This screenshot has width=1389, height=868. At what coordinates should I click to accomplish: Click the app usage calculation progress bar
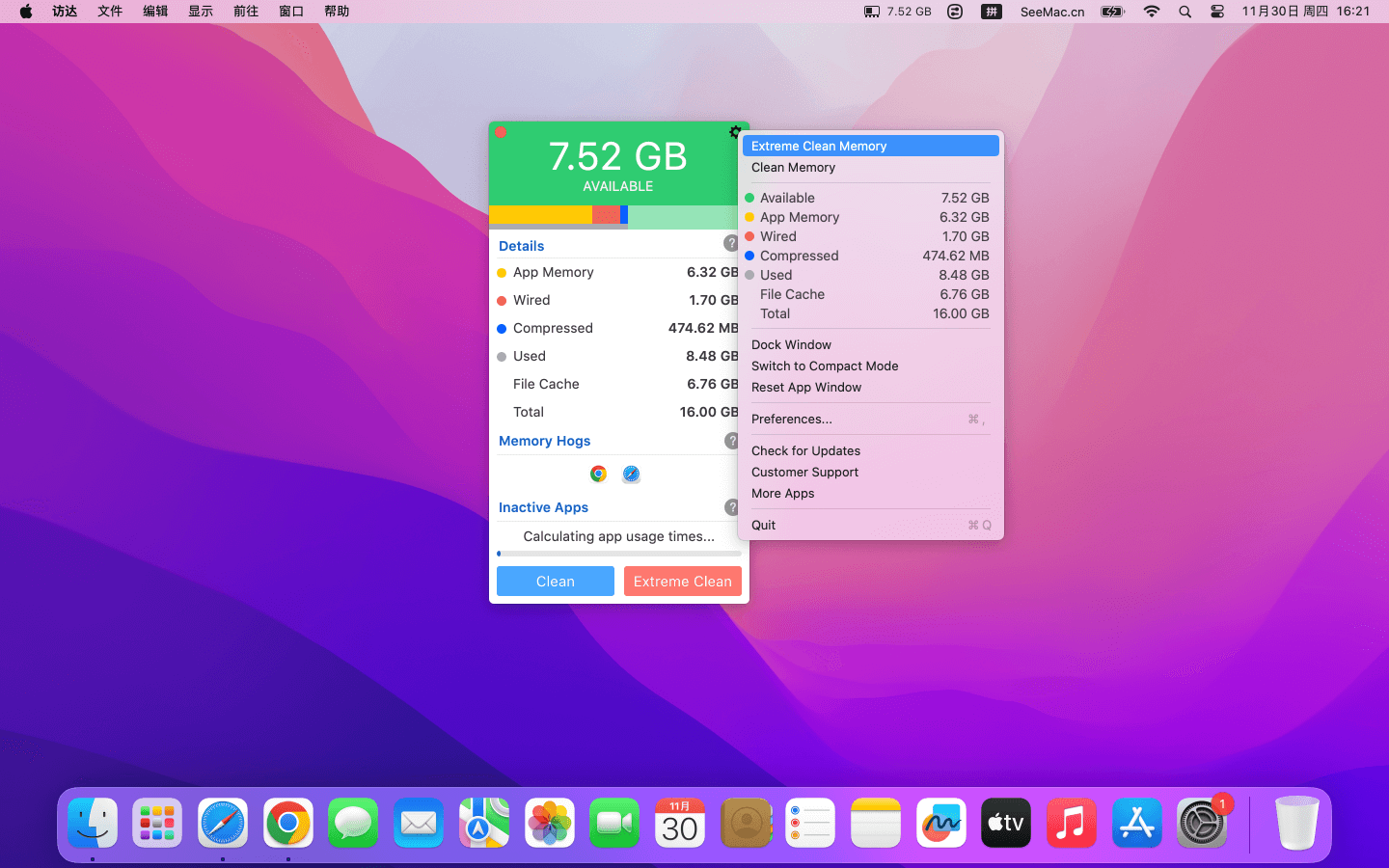619,554
